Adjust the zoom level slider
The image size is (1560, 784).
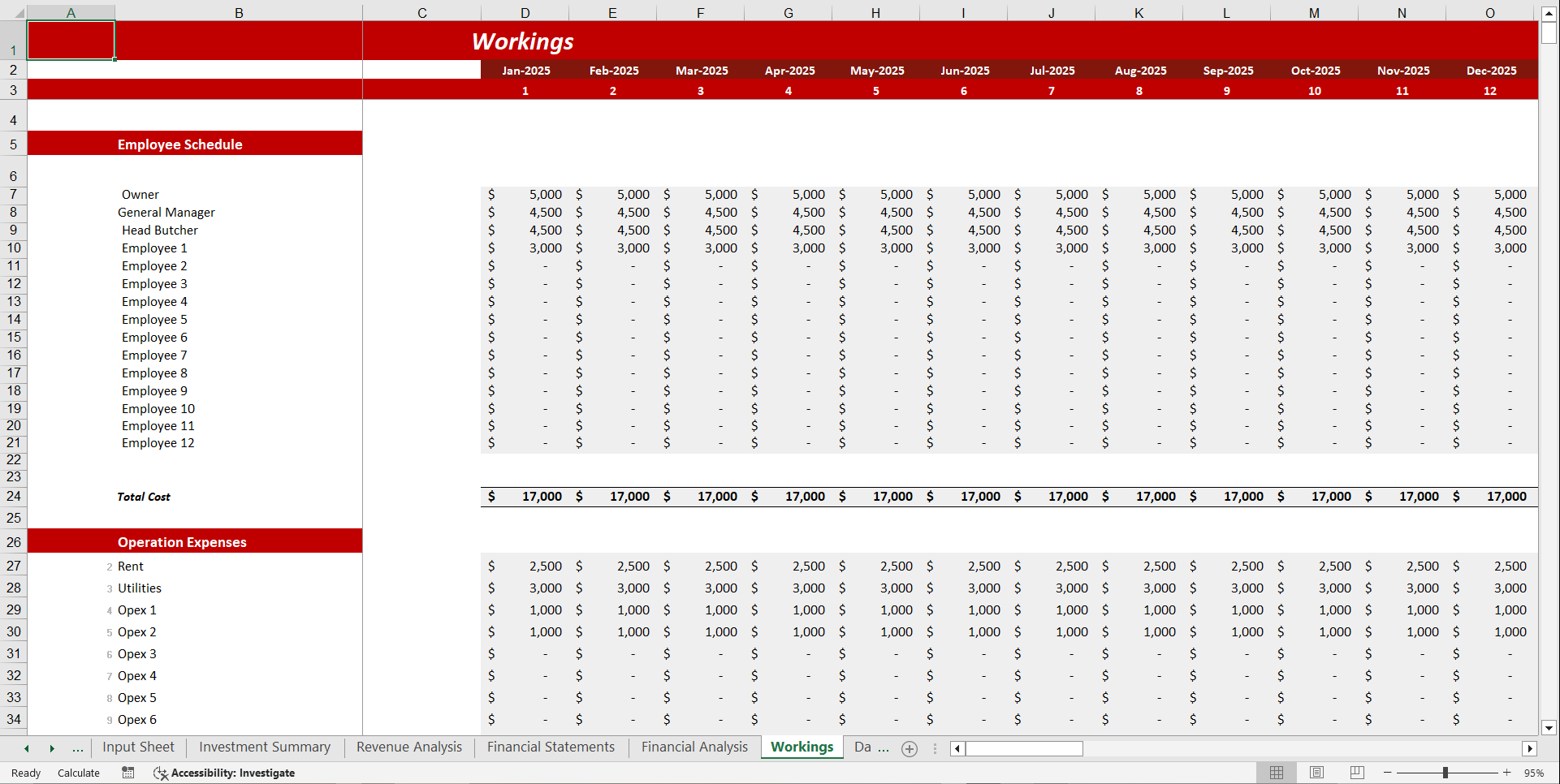pyautogui.click(x=1445, y=773)
